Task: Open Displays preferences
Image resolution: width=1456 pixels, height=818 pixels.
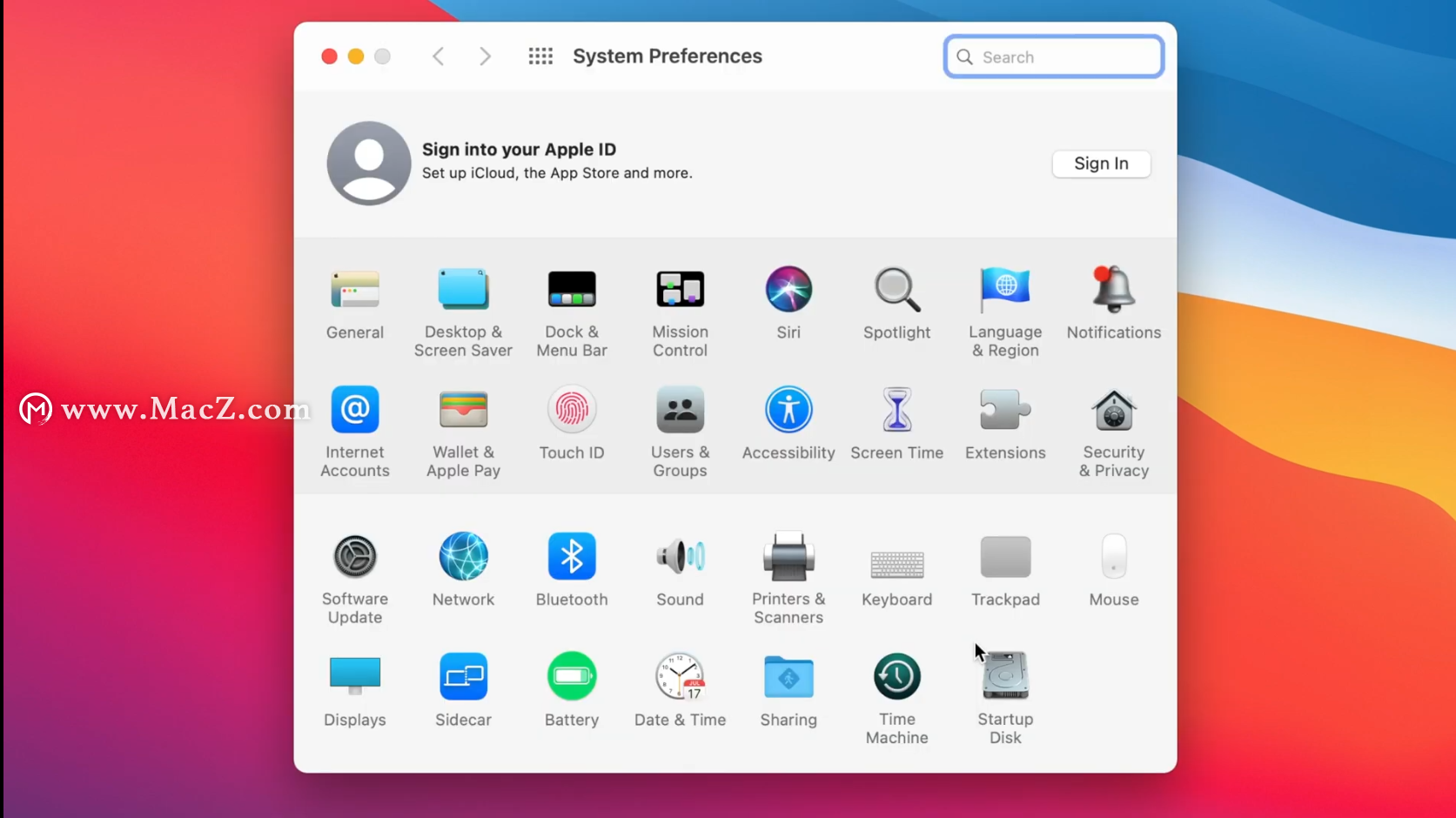Action: 355,677
